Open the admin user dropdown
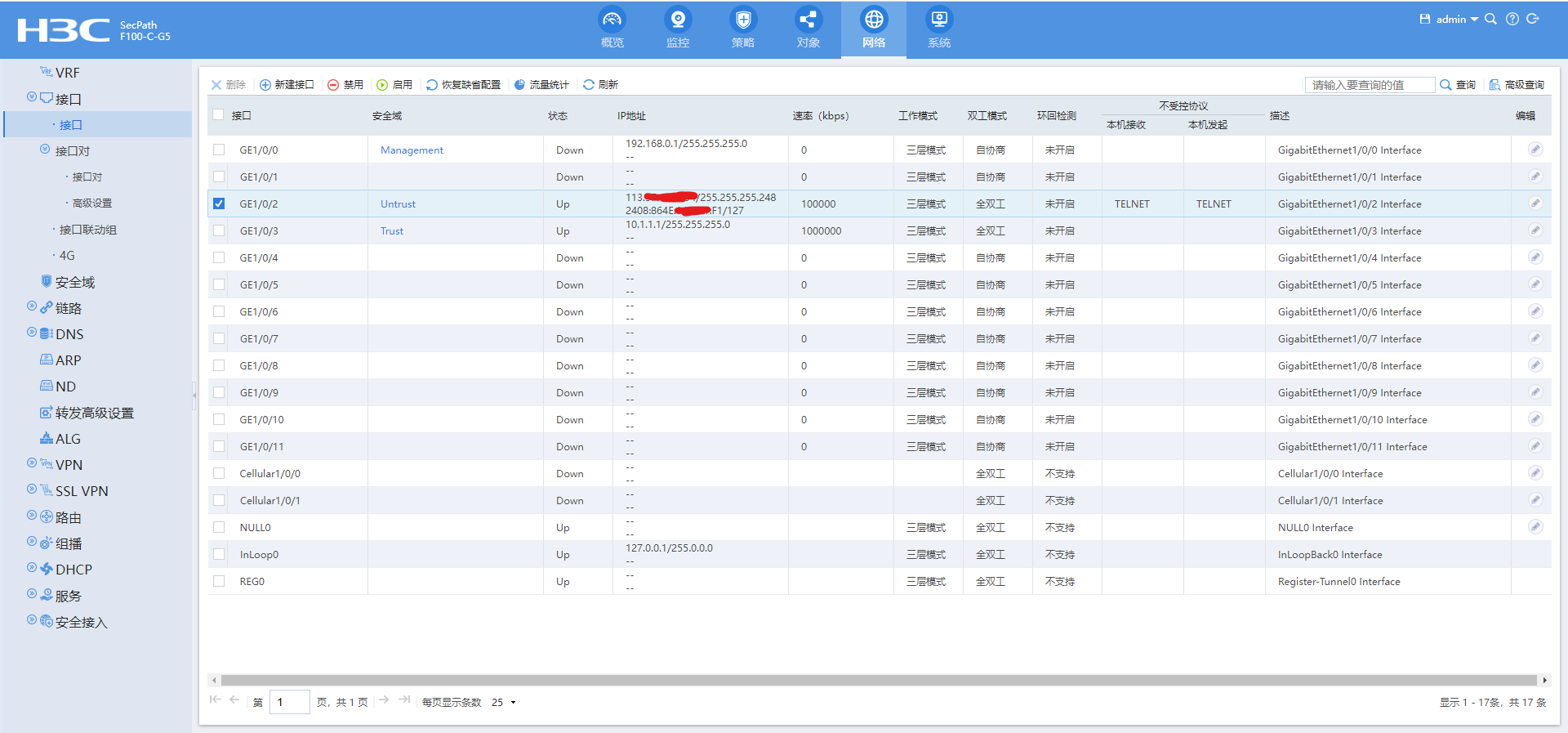The height and width of the screenshot is (733, 1568). point(1457,19)
